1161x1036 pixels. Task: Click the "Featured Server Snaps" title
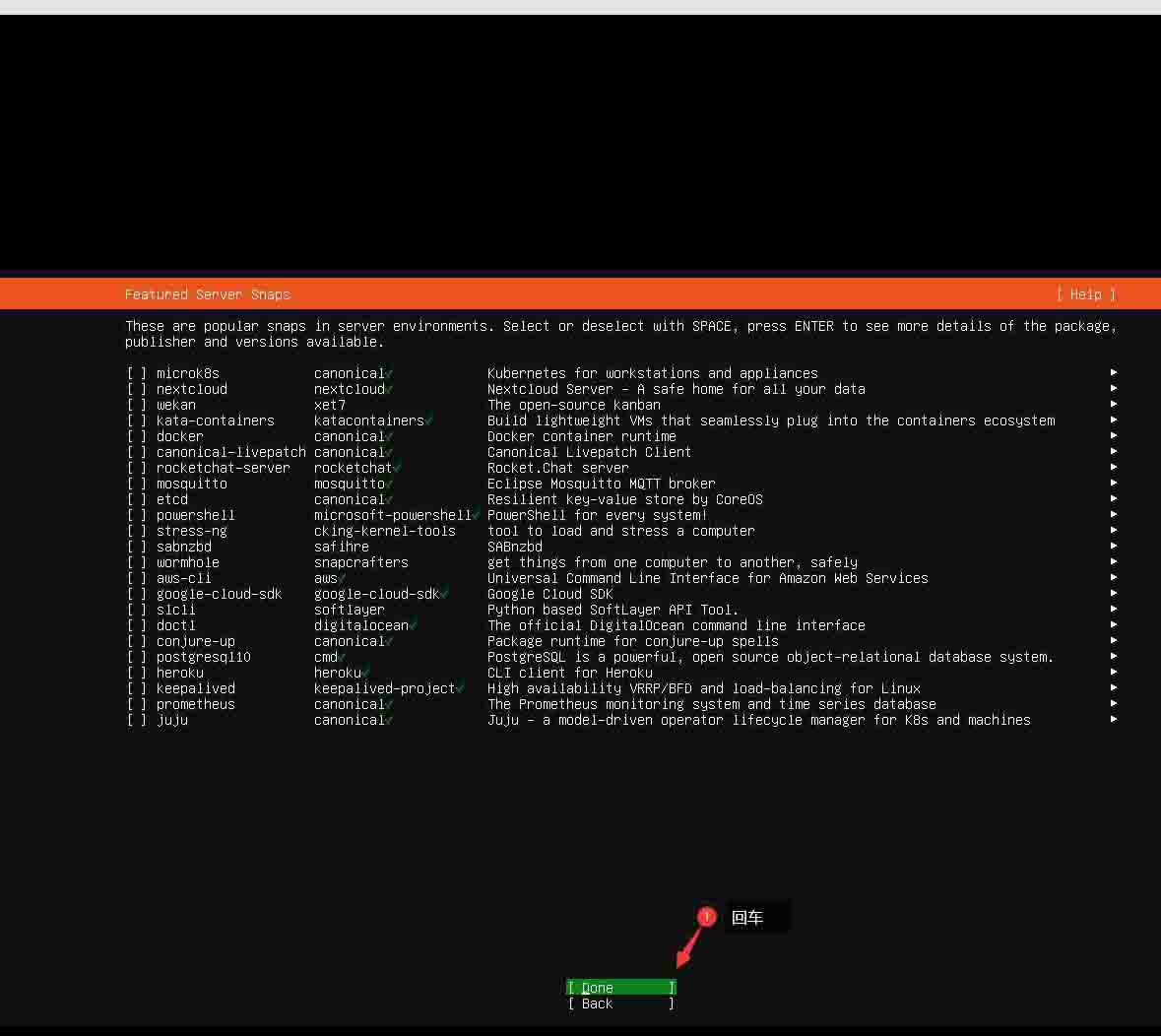[x=208, y=294]
